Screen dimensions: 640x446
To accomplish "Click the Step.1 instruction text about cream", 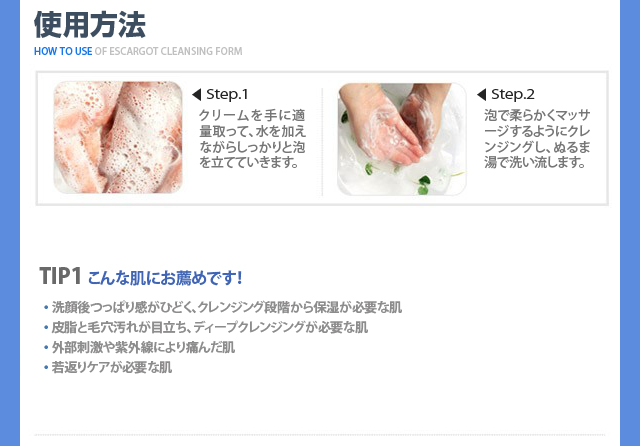I will [x=252, y=139].
